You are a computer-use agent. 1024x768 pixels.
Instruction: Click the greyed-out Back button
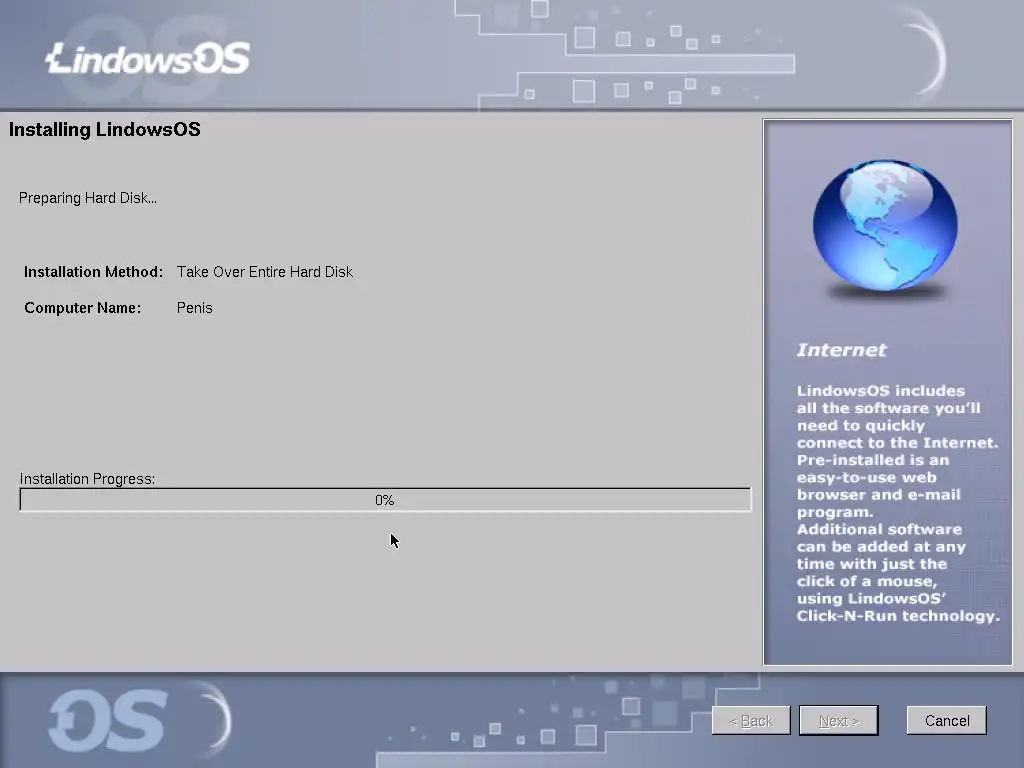click(x=751, y=720)
